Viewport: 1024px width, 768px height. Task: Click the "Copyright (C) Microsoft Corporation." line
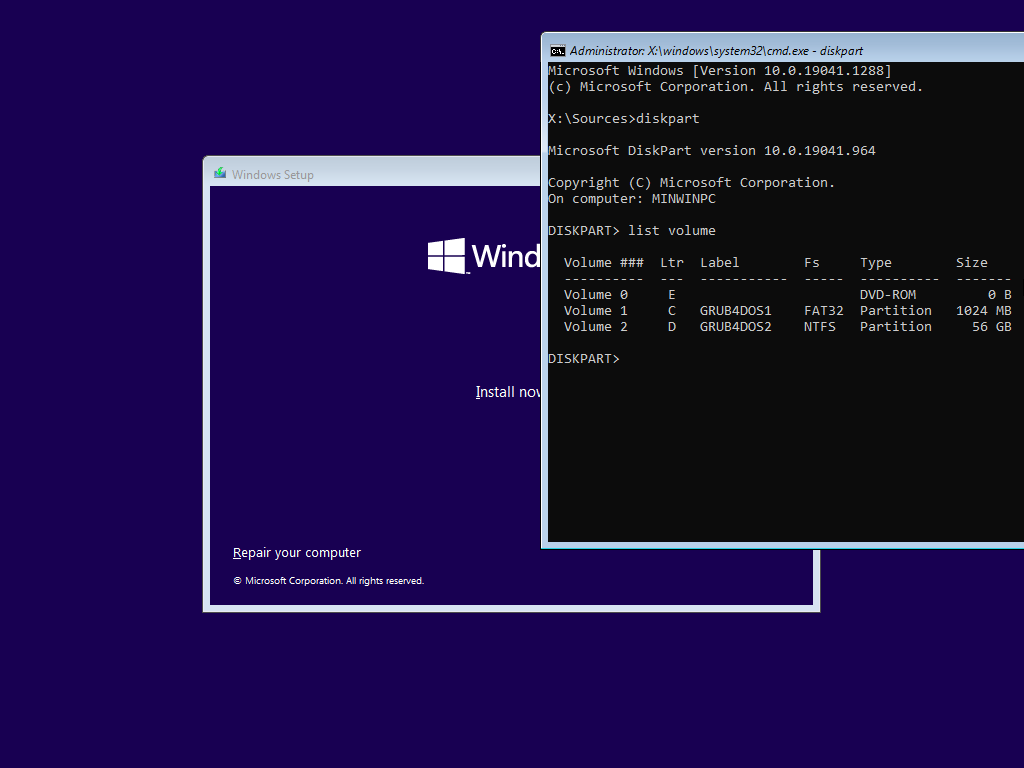pos(692,183)
